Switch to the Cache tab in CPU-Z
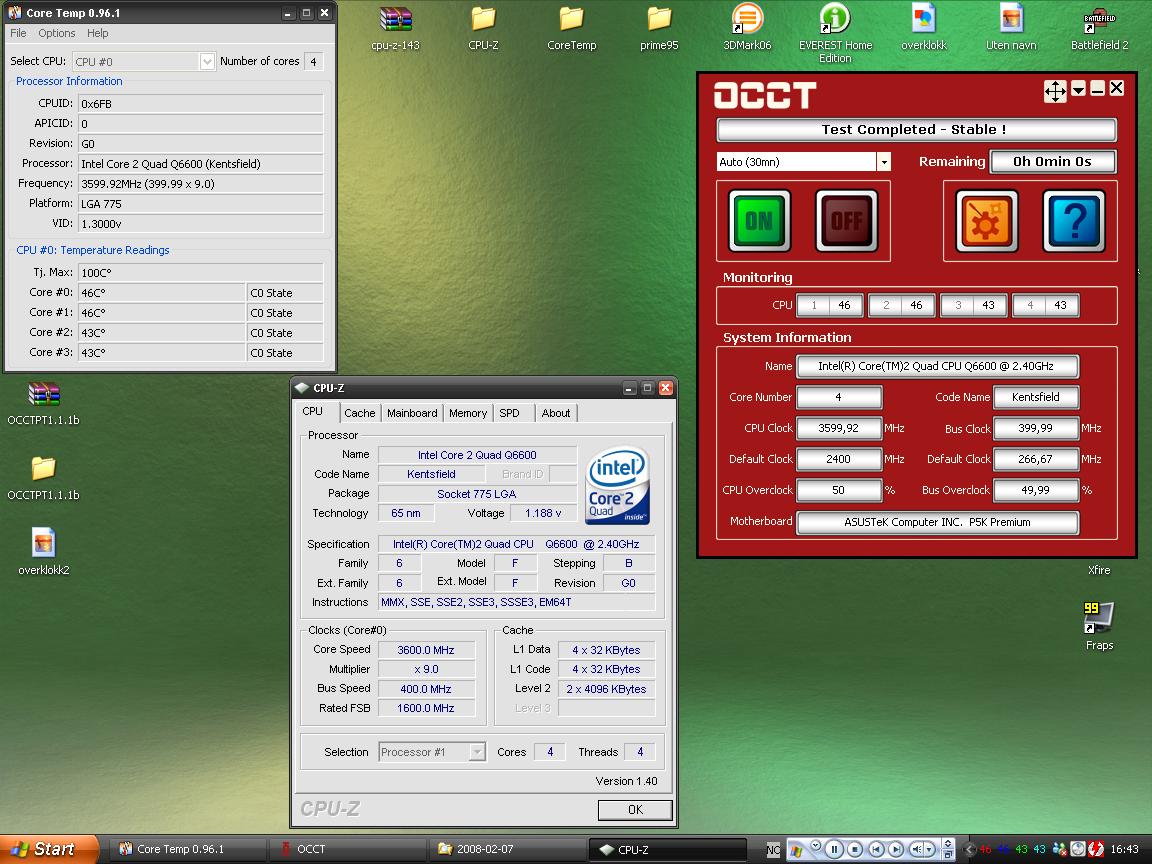1152x864 pixels. tap(360, 413)
